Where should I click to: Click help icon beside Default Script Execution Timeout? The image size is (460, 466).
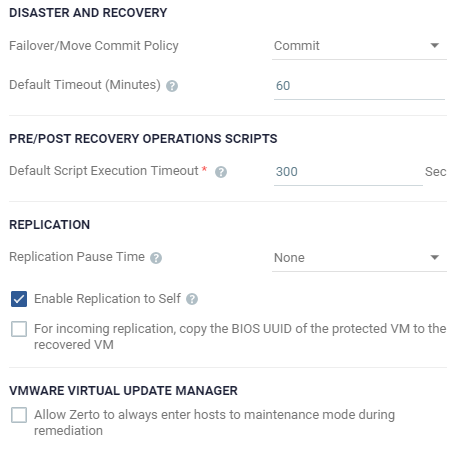221,172
